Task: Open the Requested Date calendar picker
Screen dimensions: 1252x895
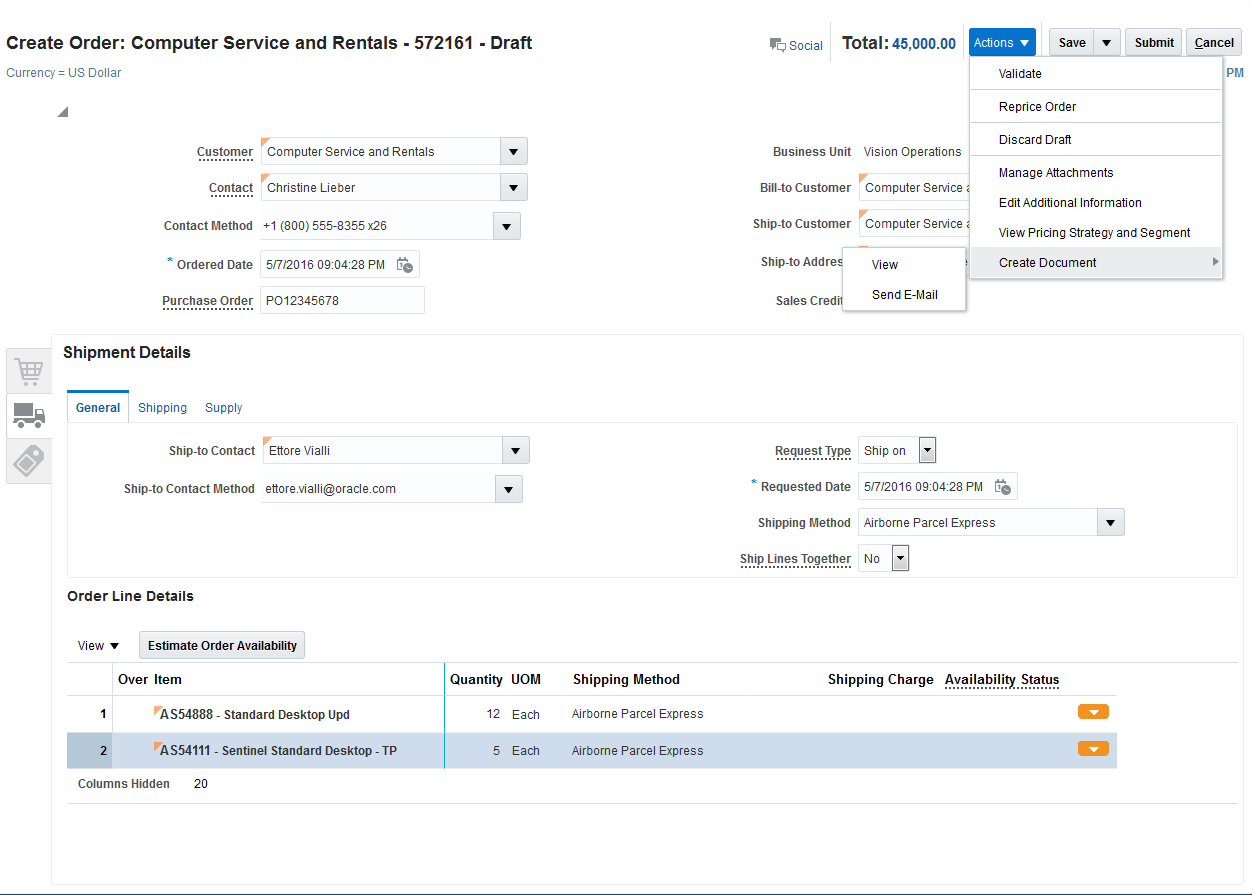Action: 1002,487
